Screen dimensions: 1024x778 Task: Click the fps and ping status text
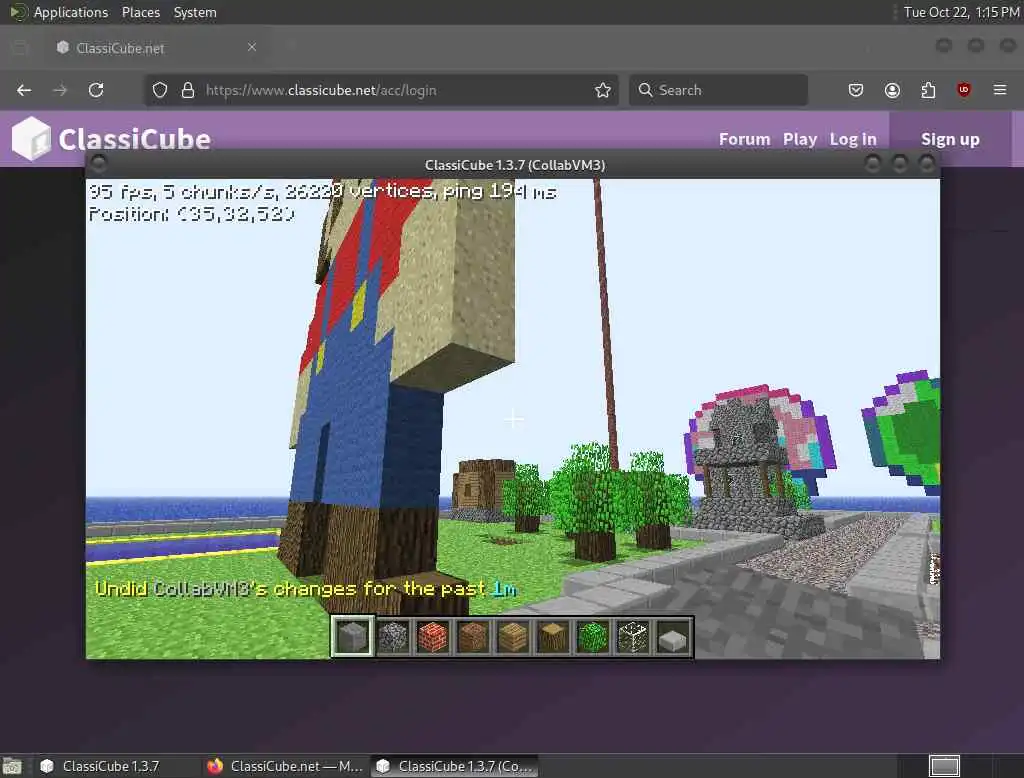(x=323, y=191)
